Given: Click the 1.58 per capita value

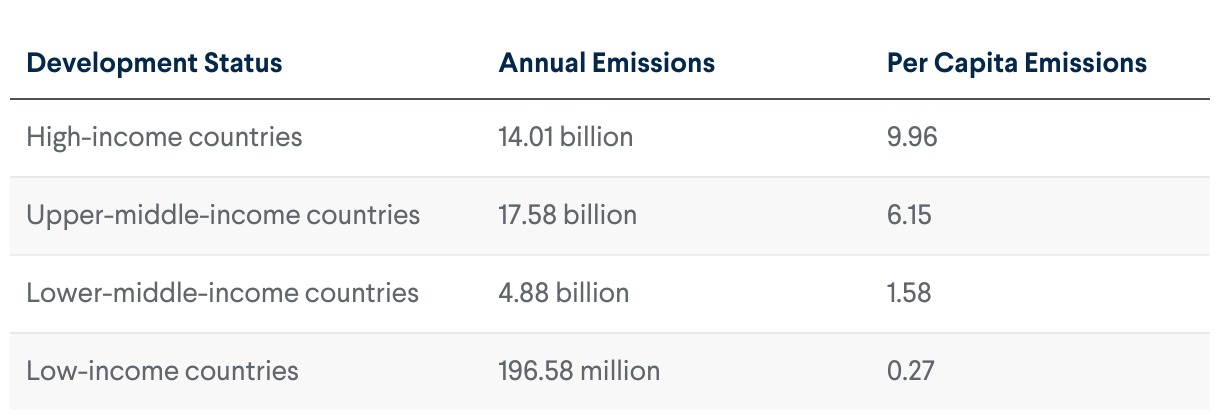Looking at the screenshot, I should 908,292.
